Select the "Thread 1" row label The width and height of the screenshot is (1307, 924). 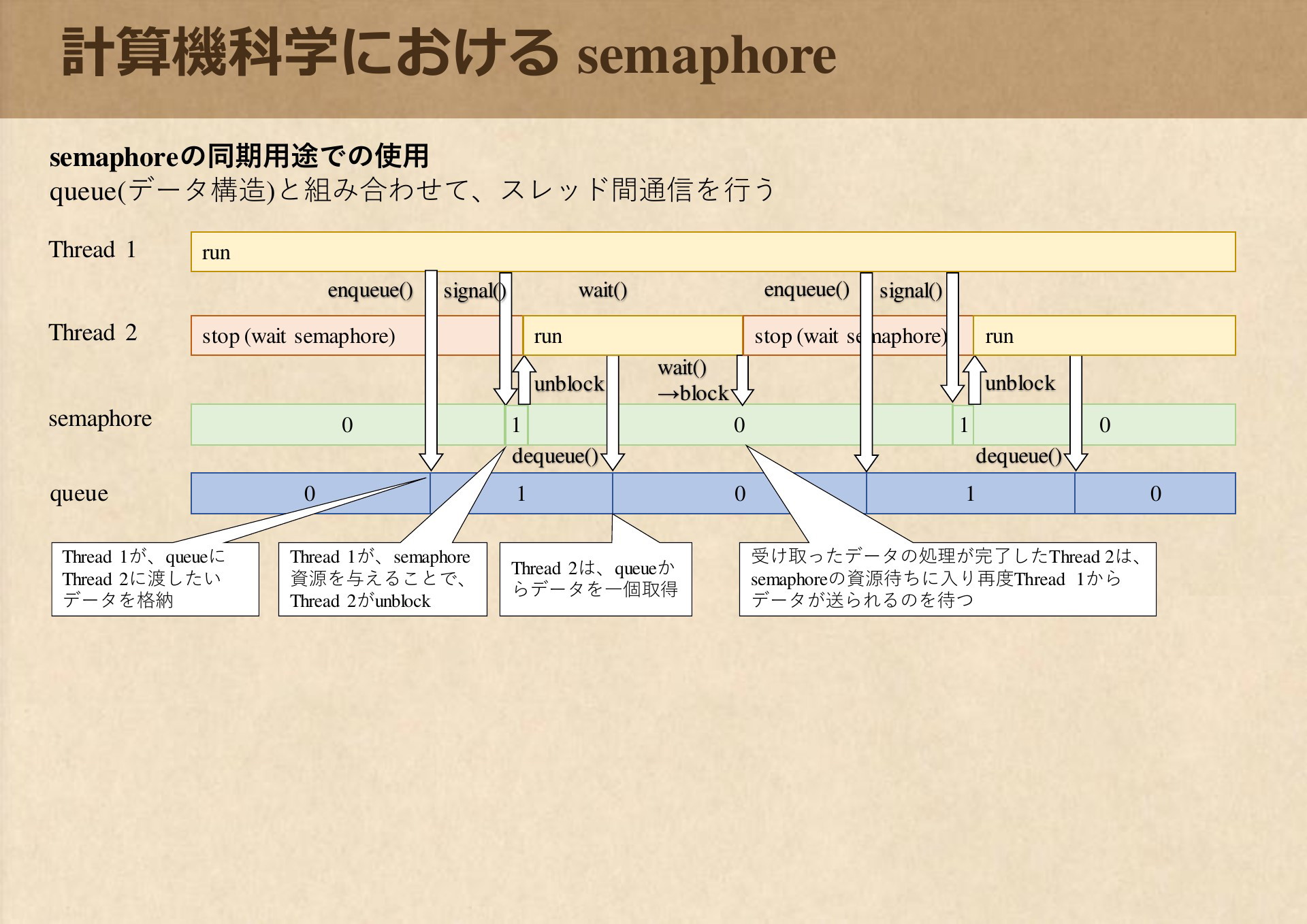[93, 250]
